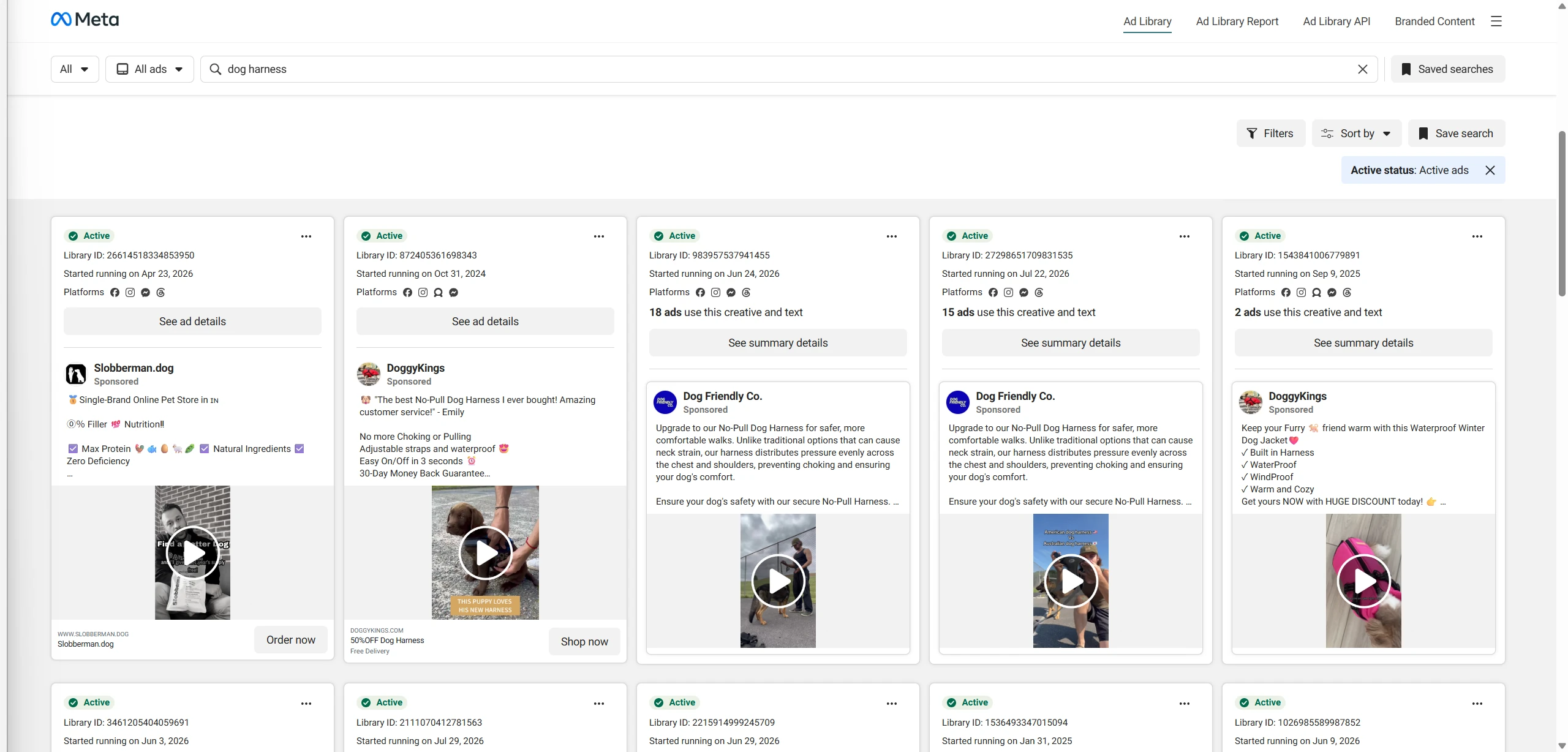1568x752 pixels.
Task: See summary details for the 18 ads card
Action: click(x=778, y=343)
